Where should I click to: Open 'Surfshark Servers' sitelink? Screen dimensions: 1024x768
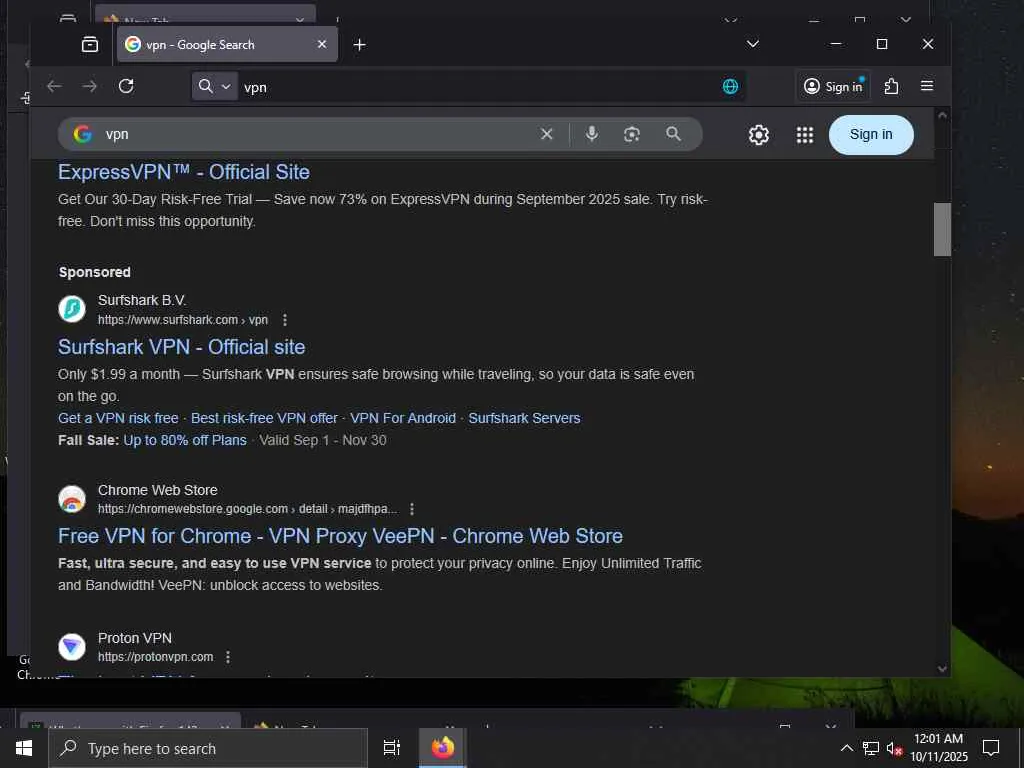coord(524,418)
